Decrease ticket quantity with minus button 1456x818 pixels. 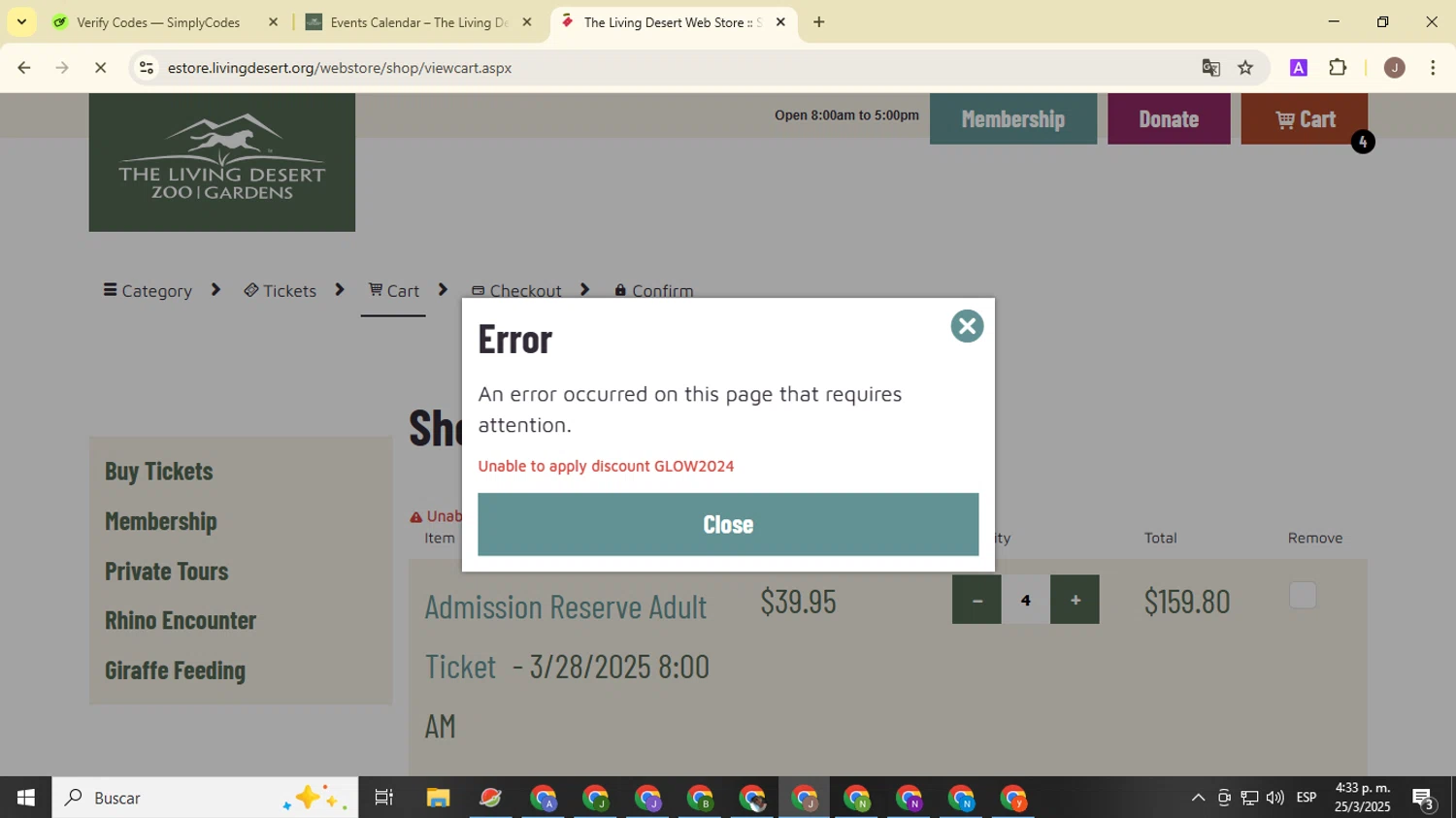click(x=976, y=600)
